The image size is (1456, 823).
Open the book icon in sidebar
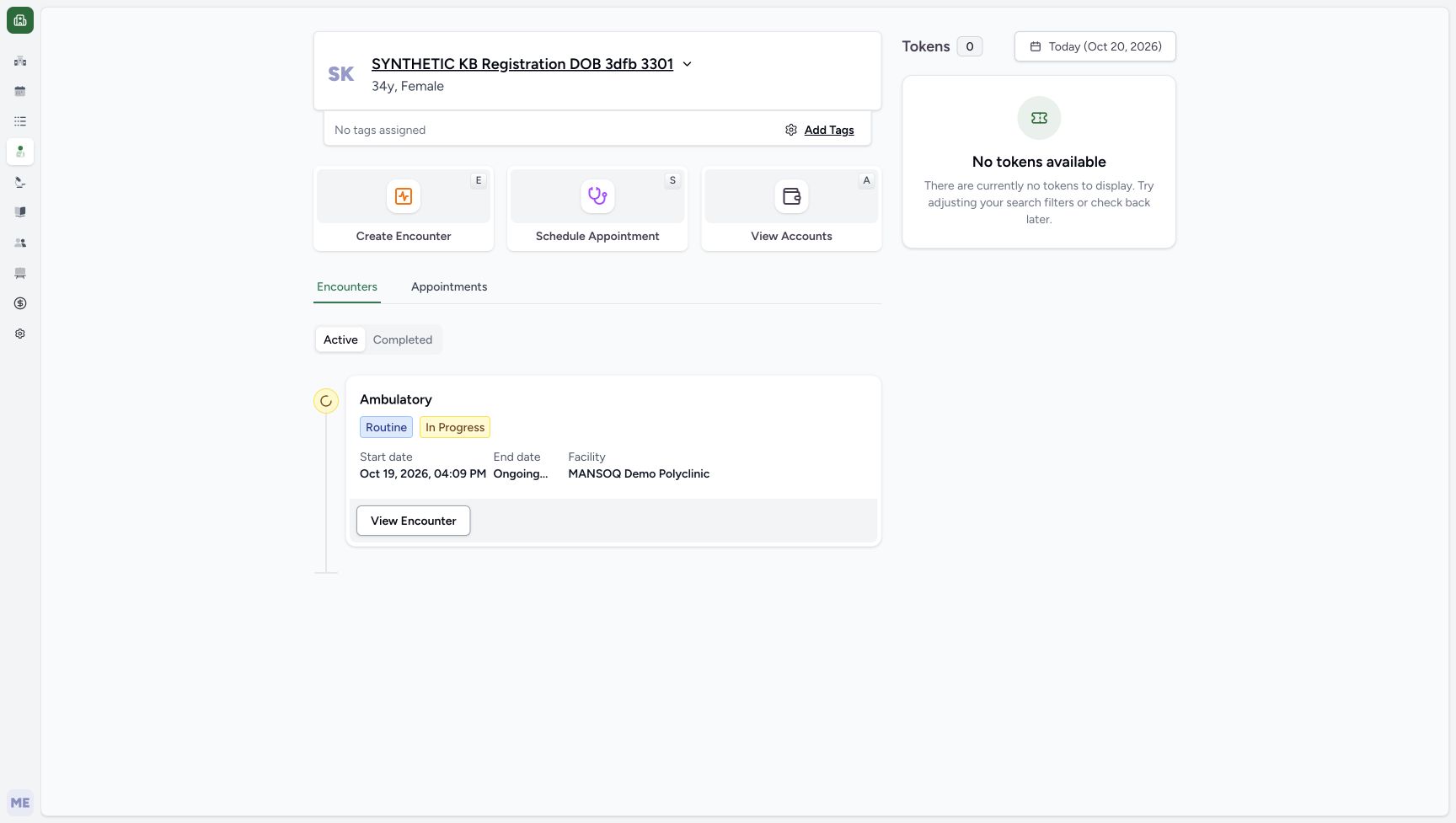[x=20, y=212]
